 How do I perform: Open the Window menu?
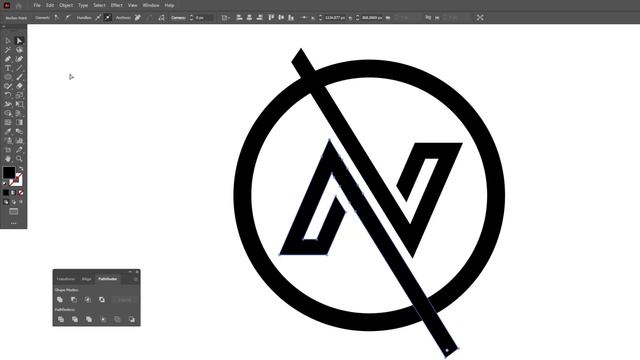pyautogui.click(x=151, y=5)
